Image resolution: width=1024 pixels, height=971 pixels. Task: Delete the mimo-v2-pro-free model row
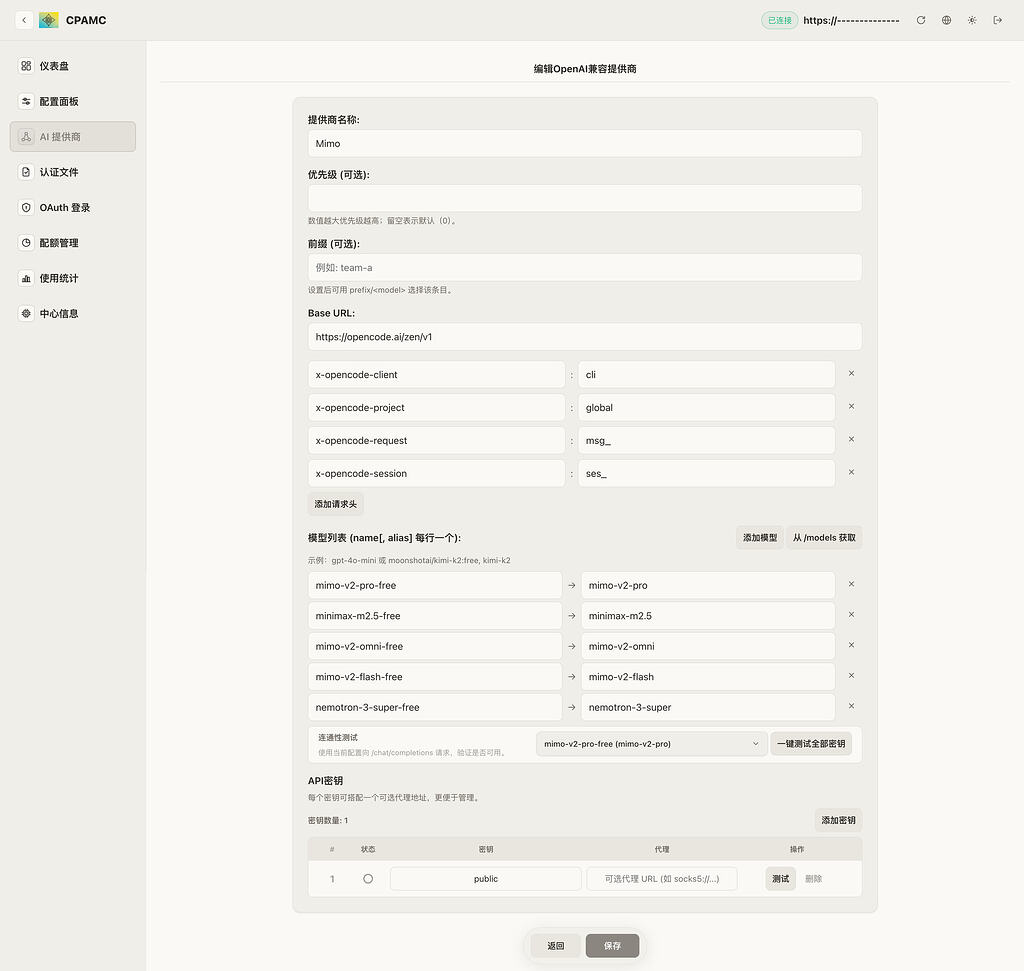tap(852, 584)
